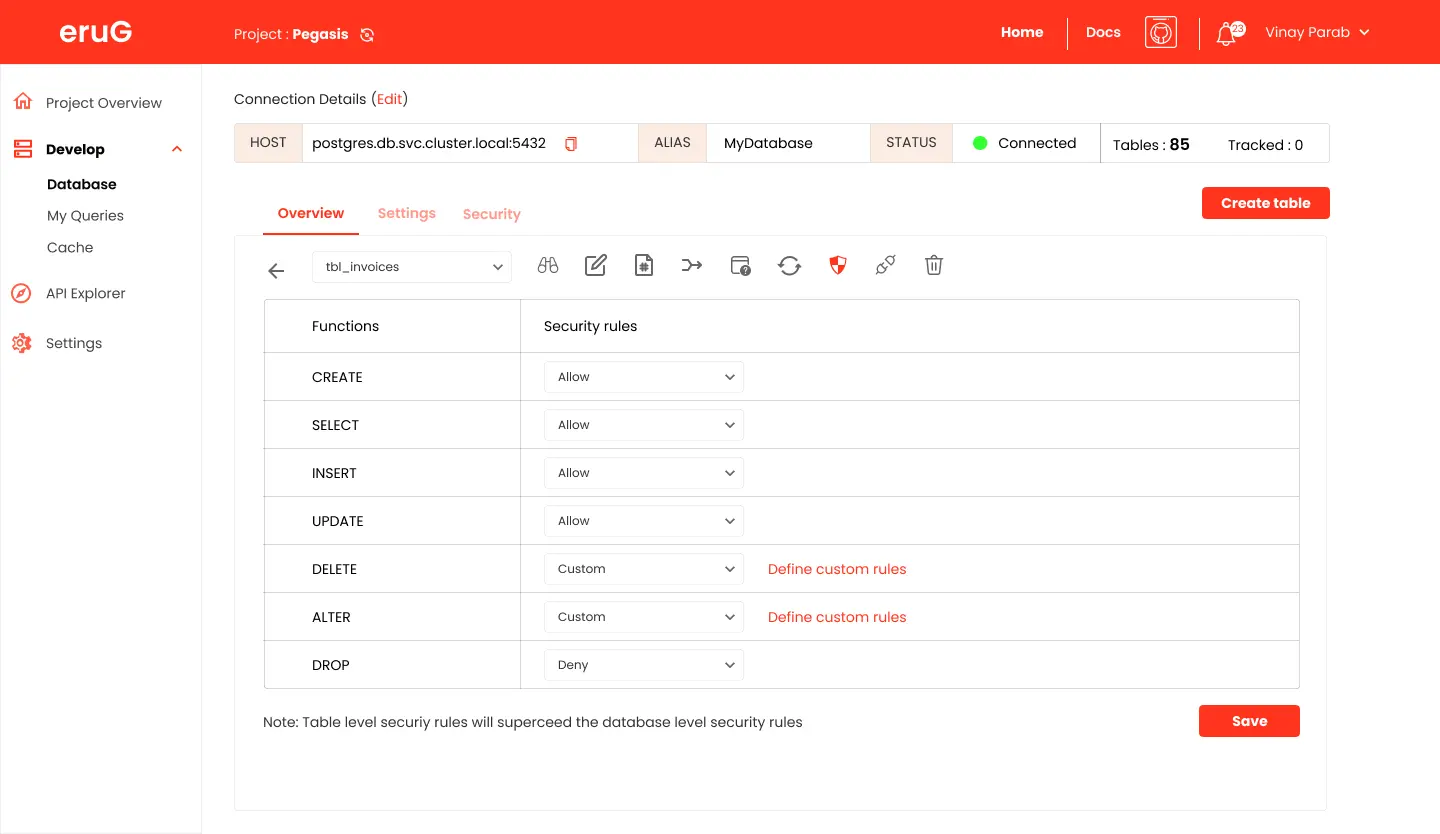Open the DROP security rule dropdown
Screen dimensions: 1440x834
click(x=643, y=665)
